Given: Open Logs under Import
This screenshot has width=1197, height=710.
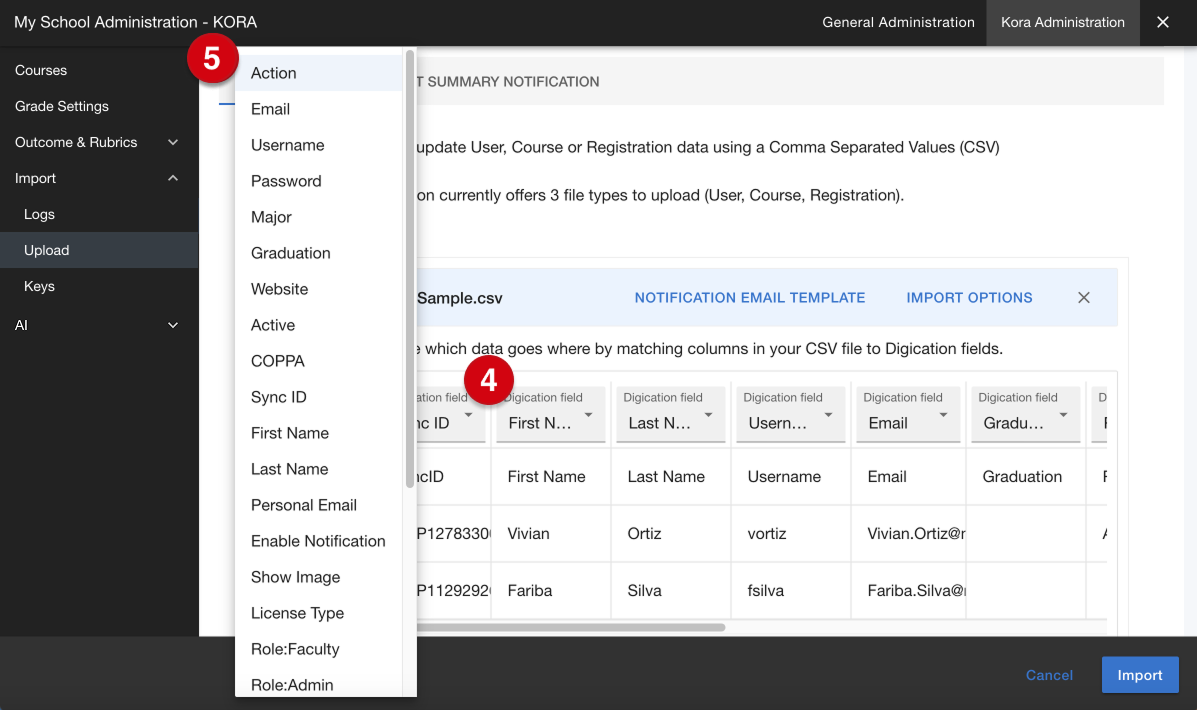Looking at the screenshot, I should [98, 215].
